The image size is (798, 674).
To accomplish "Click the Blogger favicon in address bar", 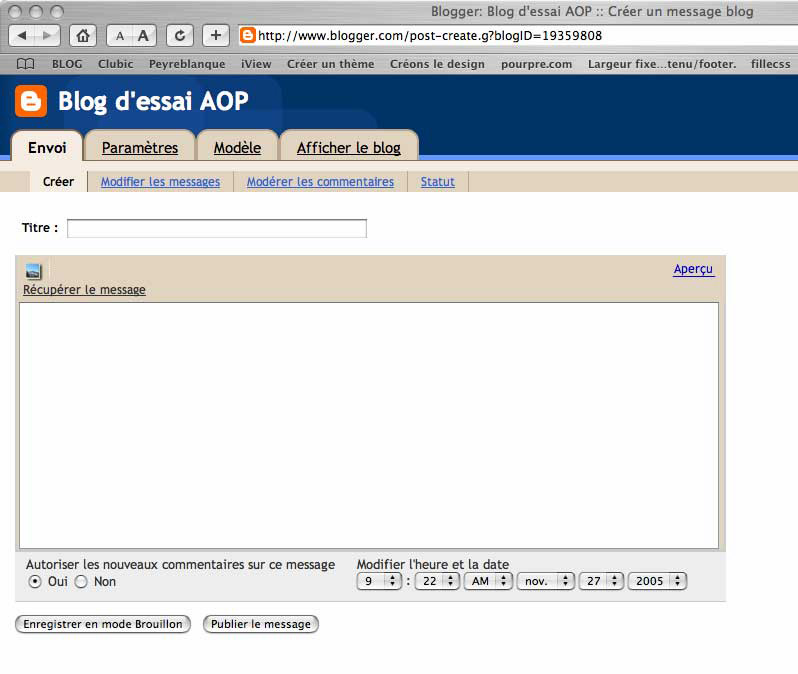I will [247, 35].
